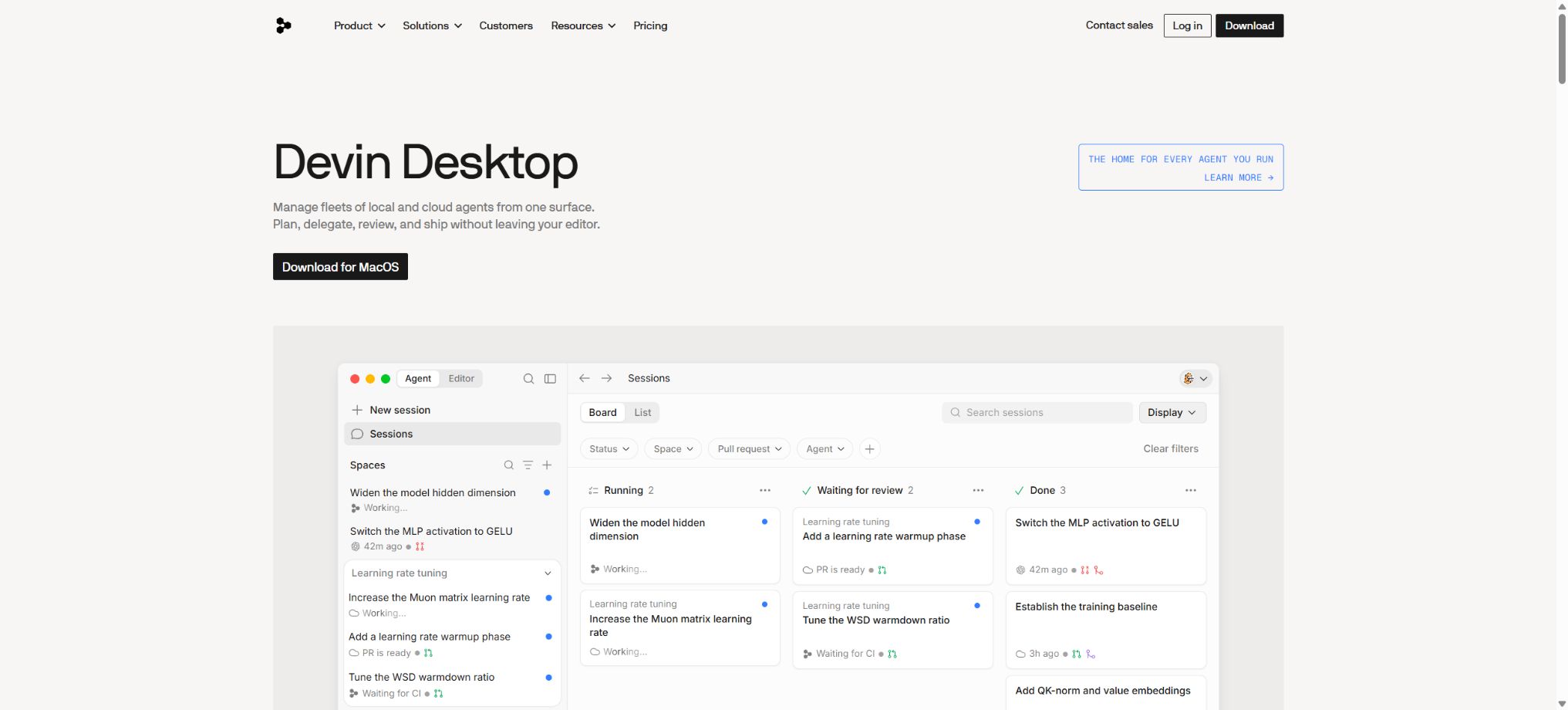Open the Product dropdown menu
Image resolution: width=1568 pixels, height=710 pixels.
click(x=359, y=25)
